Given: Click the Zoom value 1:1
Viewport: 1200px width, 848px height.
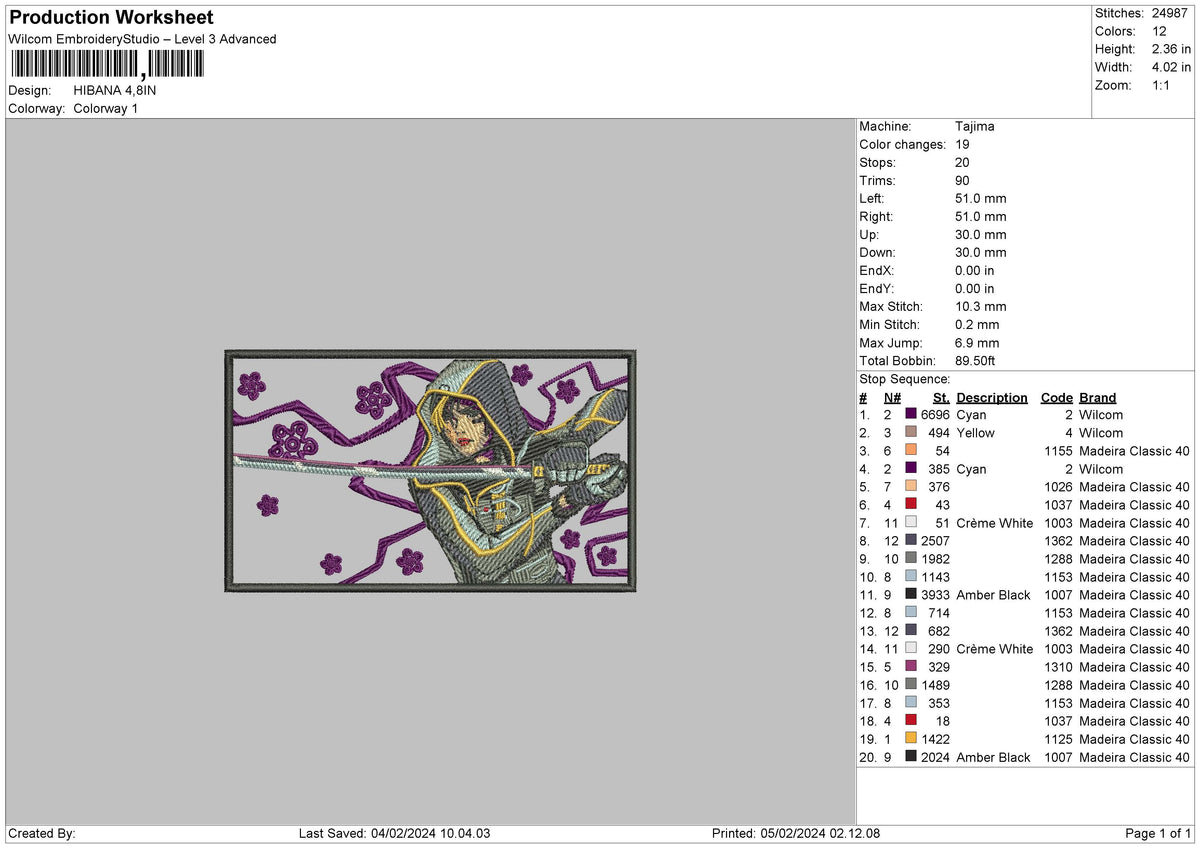Looking at the screenshot, I should 1162,85.
